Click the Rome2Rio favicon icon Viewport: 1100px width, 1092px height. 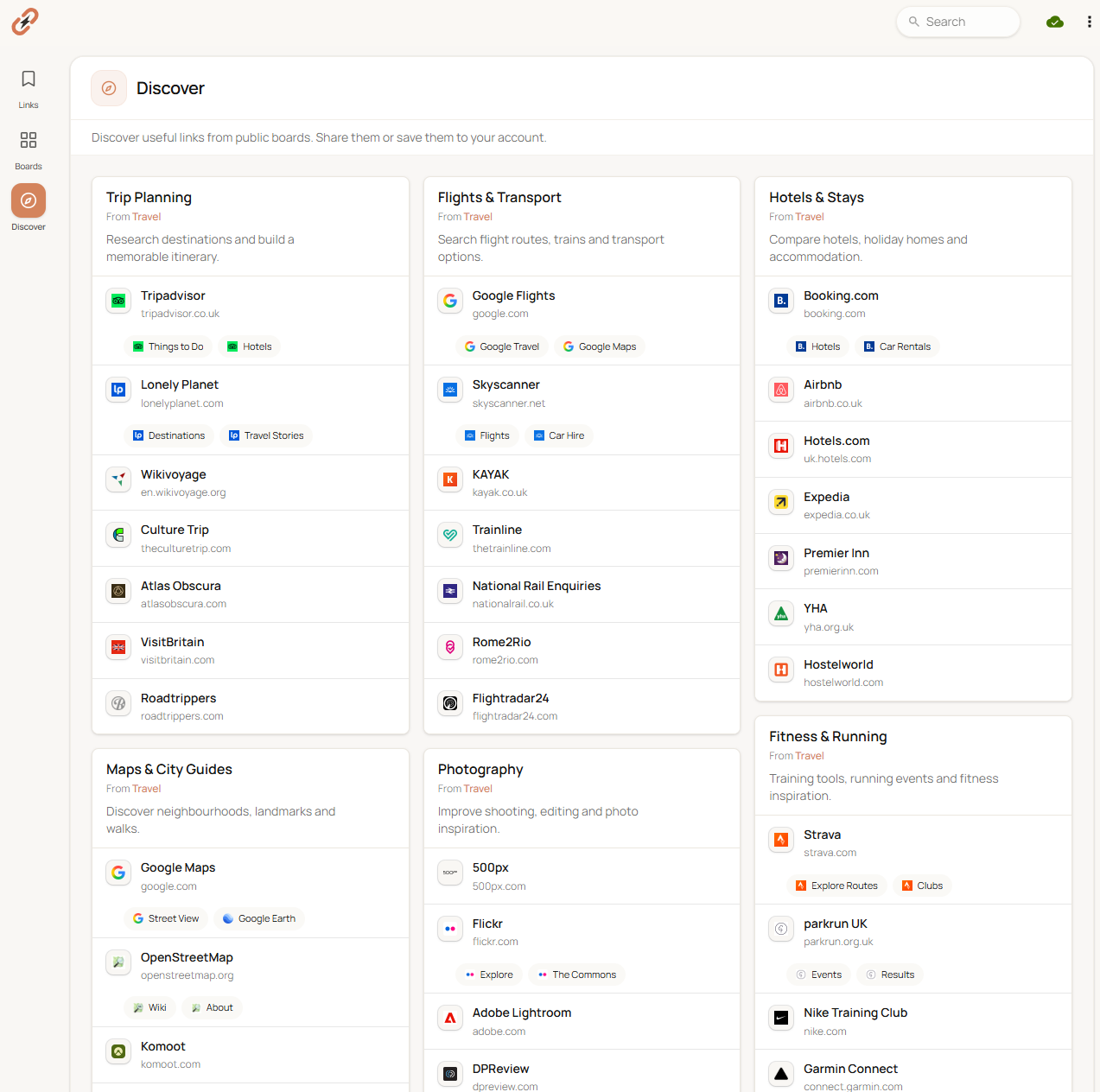pos(450,647)
